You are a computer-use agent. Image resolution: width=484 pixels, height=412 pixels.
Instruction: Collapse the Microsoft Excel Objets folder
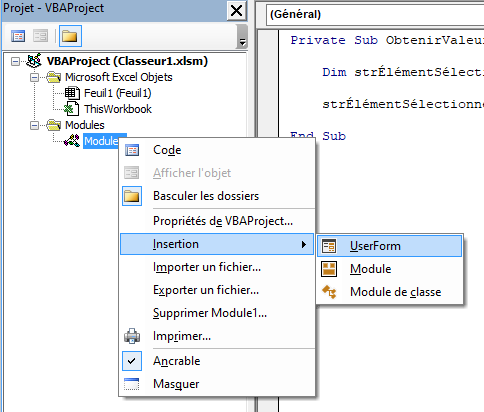point(34,77)
